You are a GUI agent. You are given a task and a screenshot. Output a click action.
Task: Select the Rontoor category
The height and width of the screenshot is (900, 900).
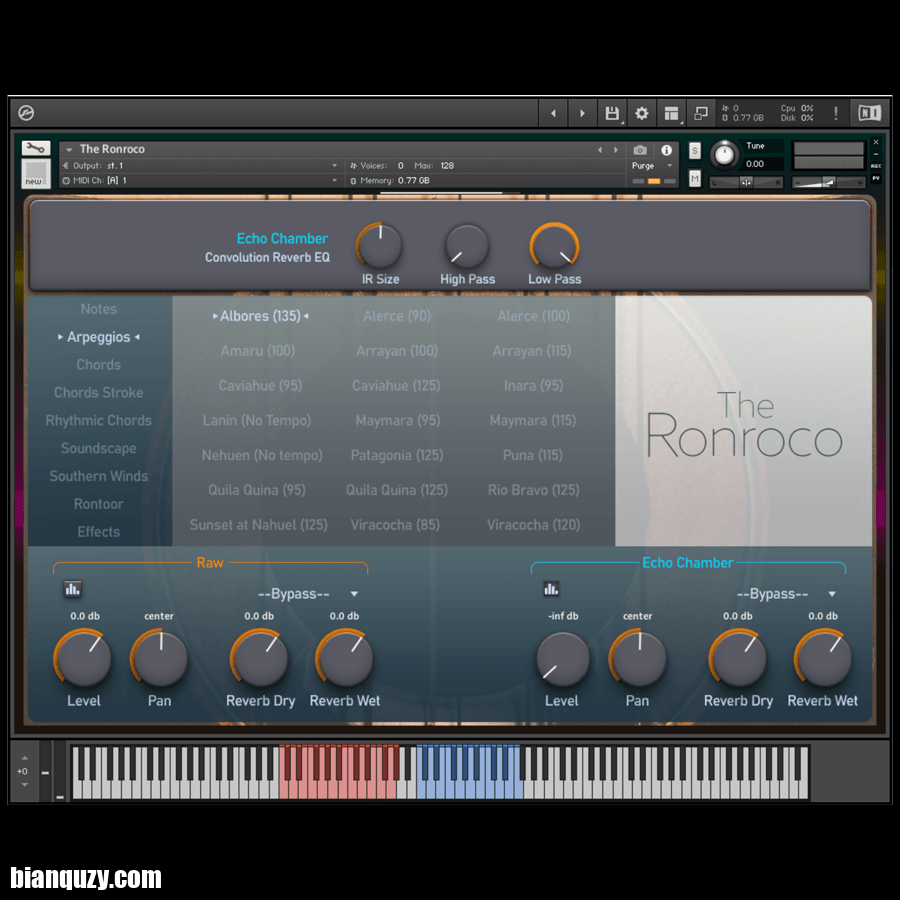pyautogui.click(x=99, y=504)
